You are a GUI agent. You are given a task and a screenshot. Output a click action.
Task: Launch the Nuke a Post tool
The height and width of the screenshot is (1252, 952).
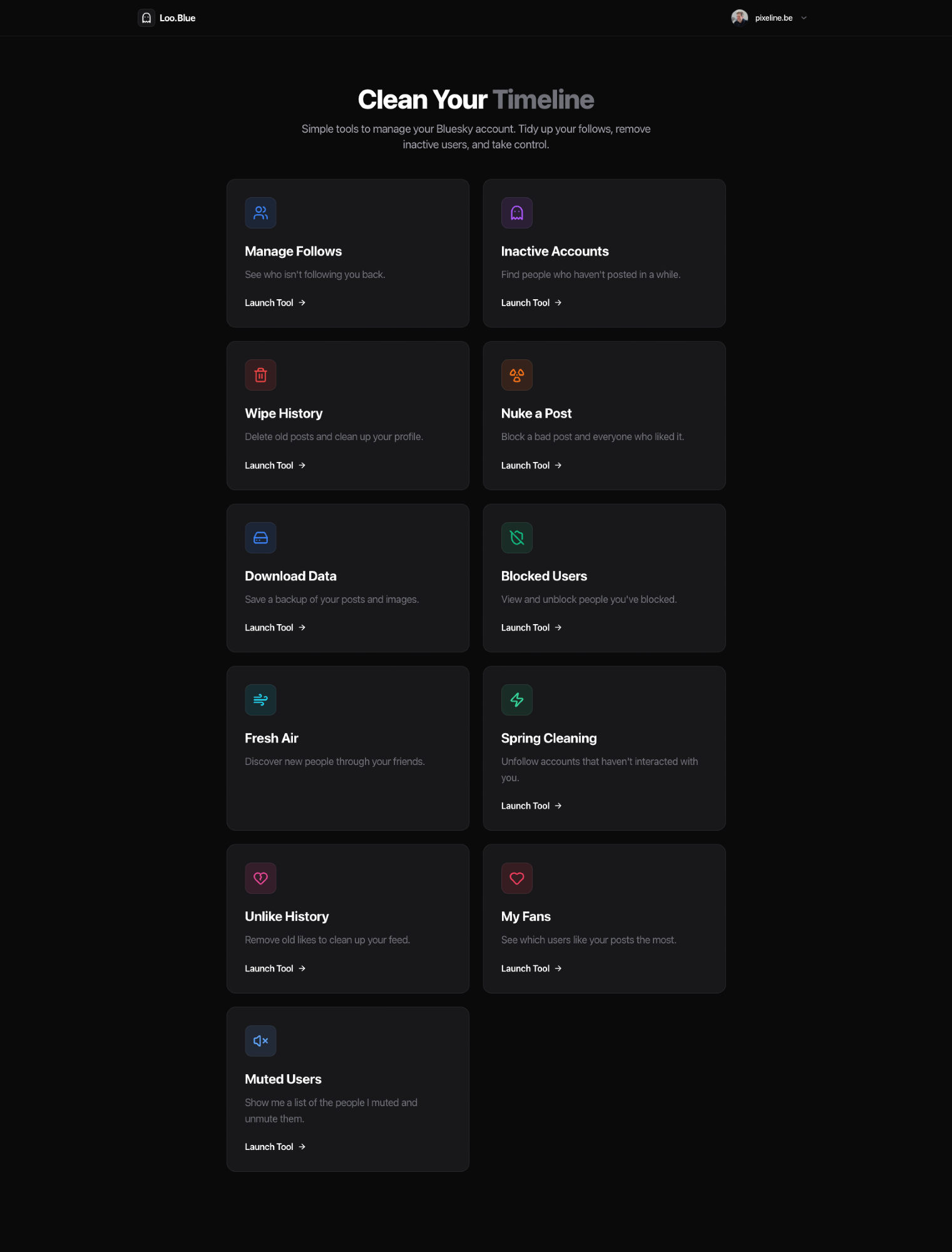point(531,466)
